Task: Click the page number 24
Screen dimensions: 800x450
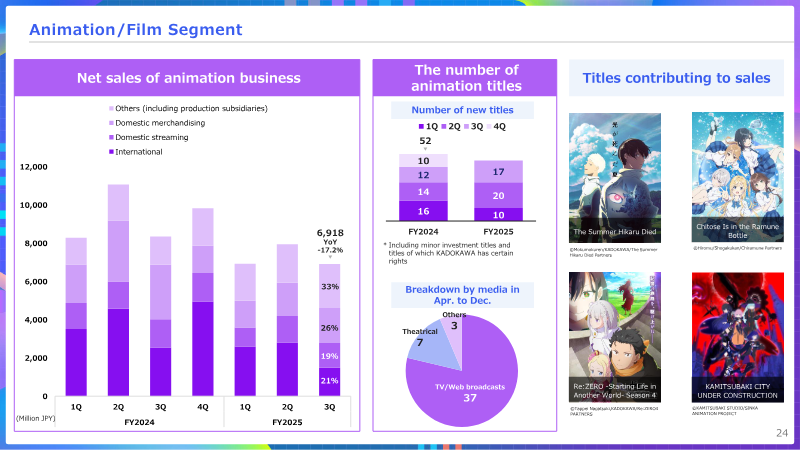Action: point(782,433)
